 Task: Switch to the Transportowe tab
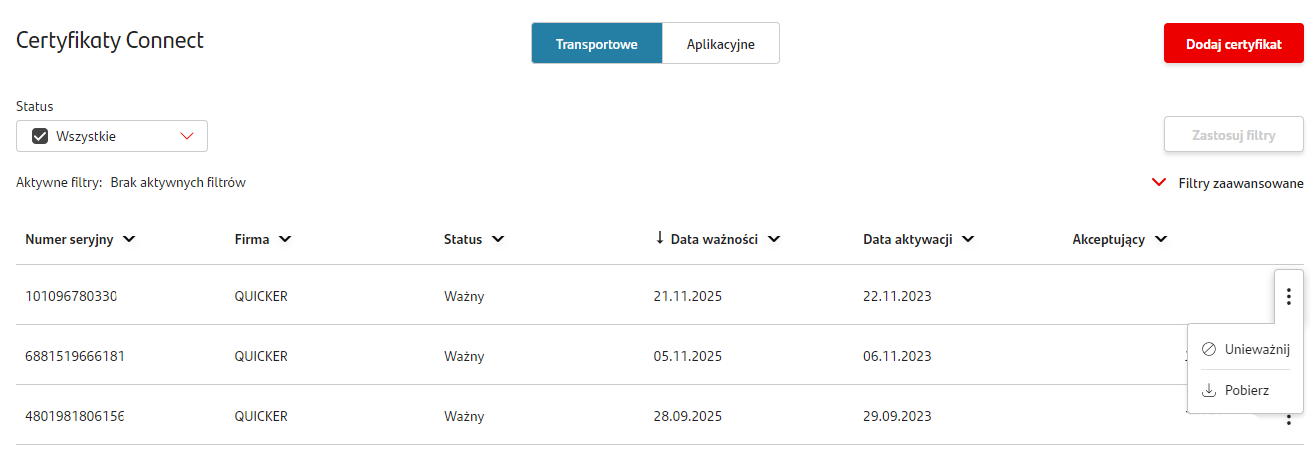pyautogui.click(x=596, y=44)
